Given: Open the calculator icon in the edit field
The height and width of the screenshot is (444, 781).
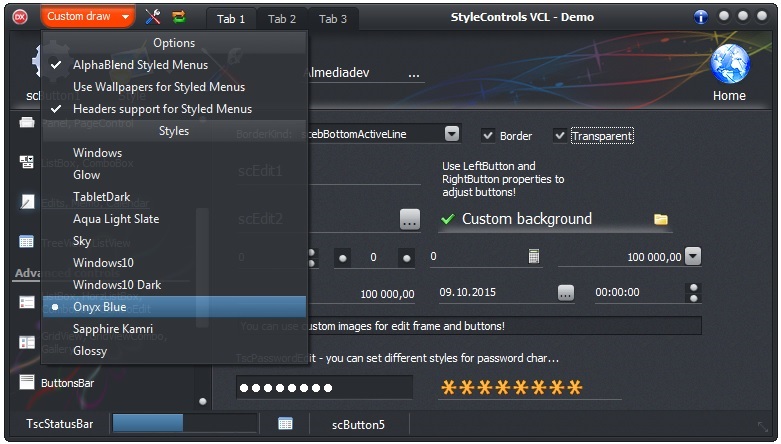Looking at the screenshot, I should pyautogui.click(x=533, y=256).
